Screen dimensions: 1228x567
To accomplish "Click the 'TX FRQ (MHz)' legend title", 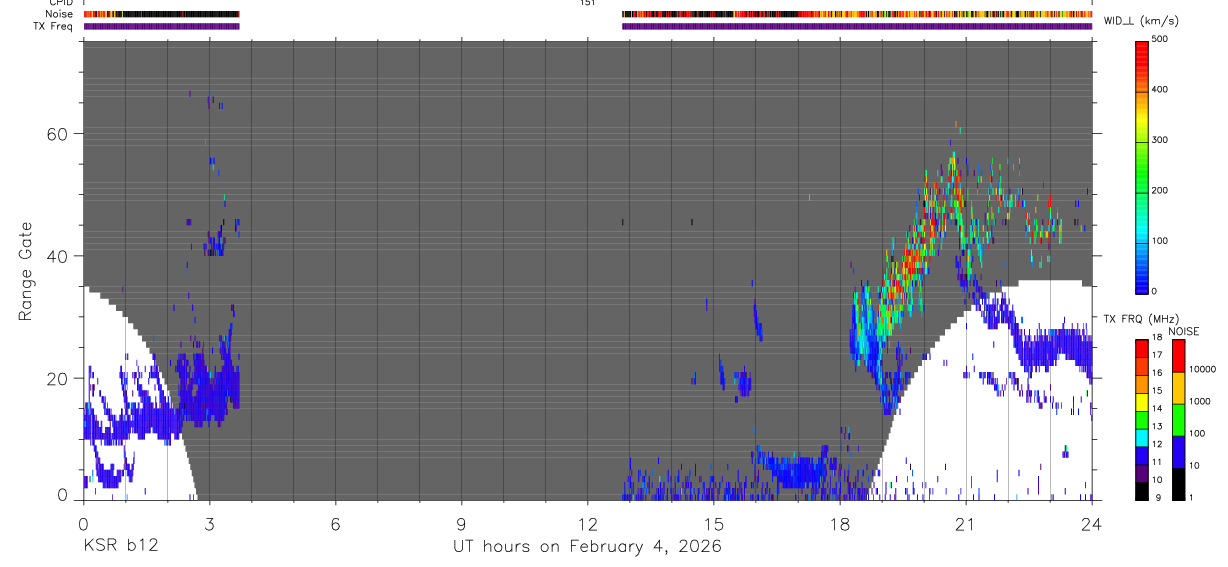I will 1139,319.
